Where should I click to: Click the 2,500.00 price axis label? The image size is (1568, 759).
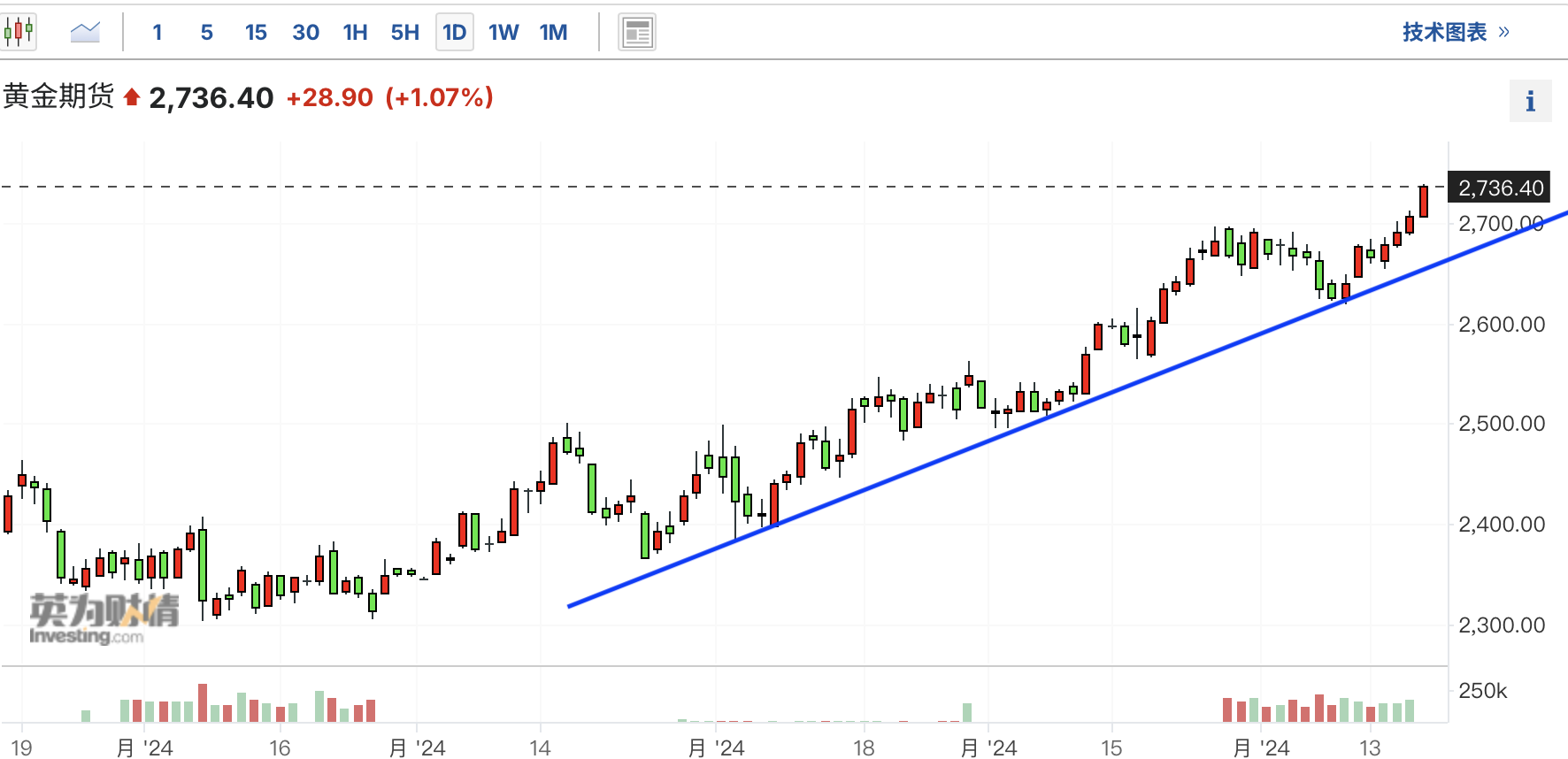(1502, 423)
